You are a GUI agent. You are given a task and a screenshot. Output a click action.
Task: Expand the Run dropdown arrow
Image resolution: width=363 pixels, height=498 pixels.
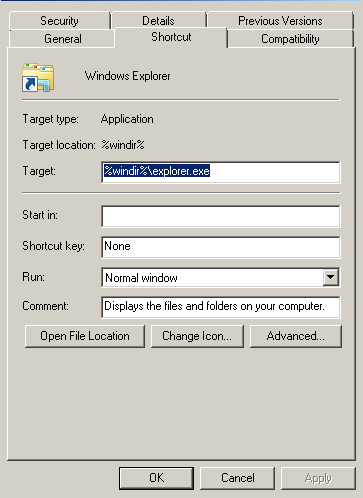tap(331, 277)
